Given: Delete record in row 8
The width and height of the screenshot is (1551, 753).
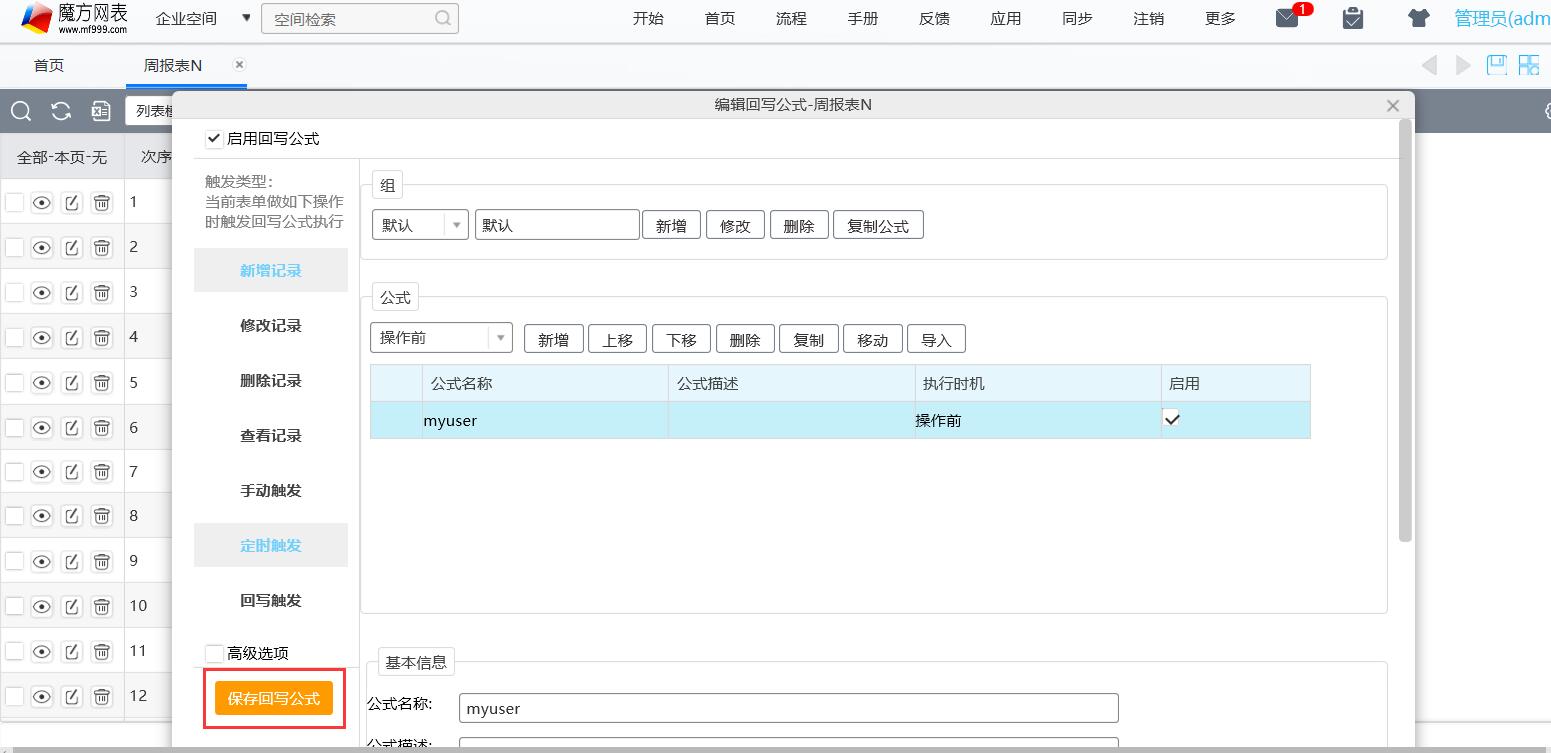Looking at the screenshot, I should click(x=101, y=517).
